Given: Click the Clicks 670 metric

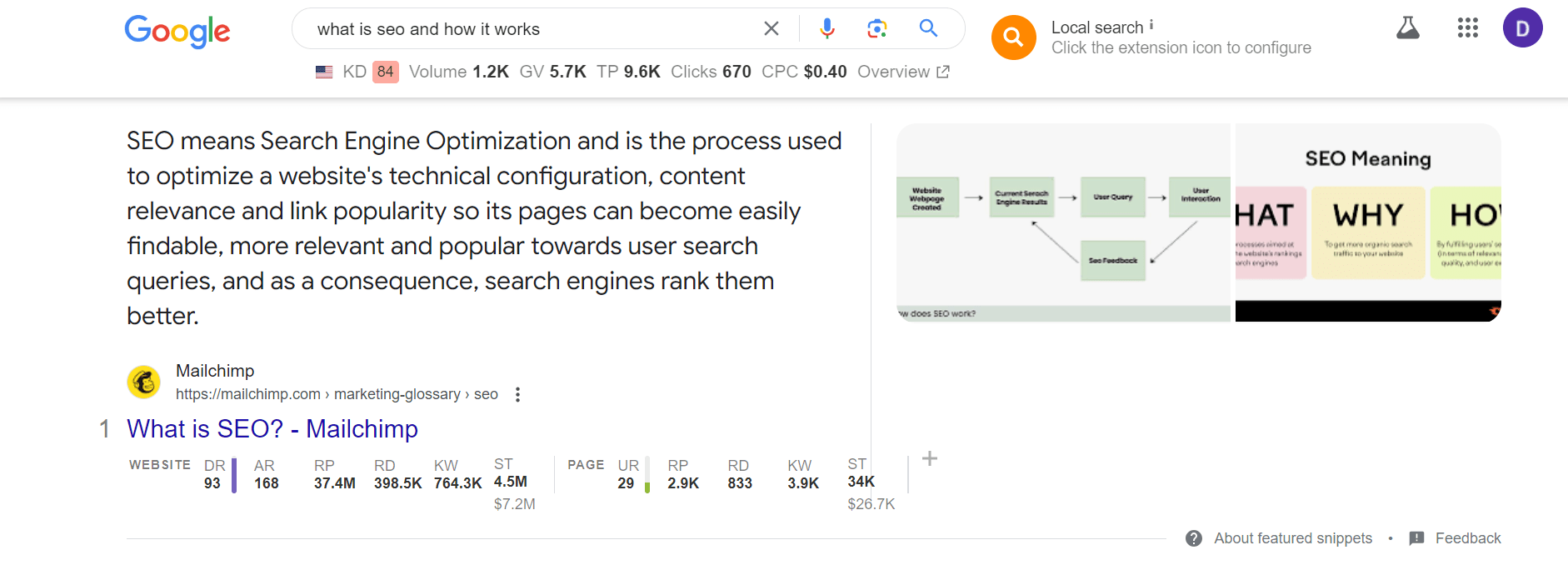Looking at the screenshot, I should 711,72.
